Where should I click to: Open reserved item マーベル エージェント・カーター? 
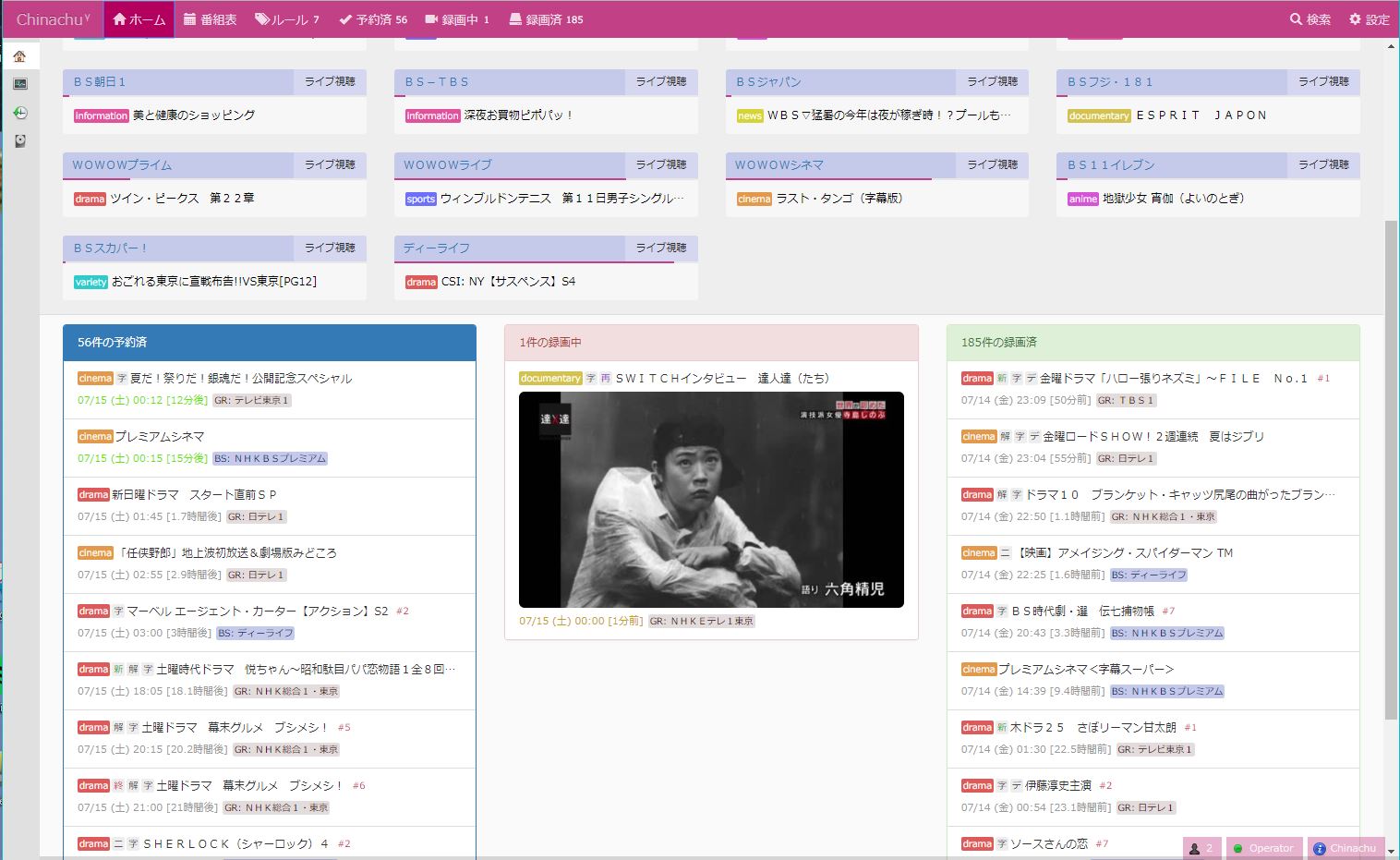click(x=270, y=622)
